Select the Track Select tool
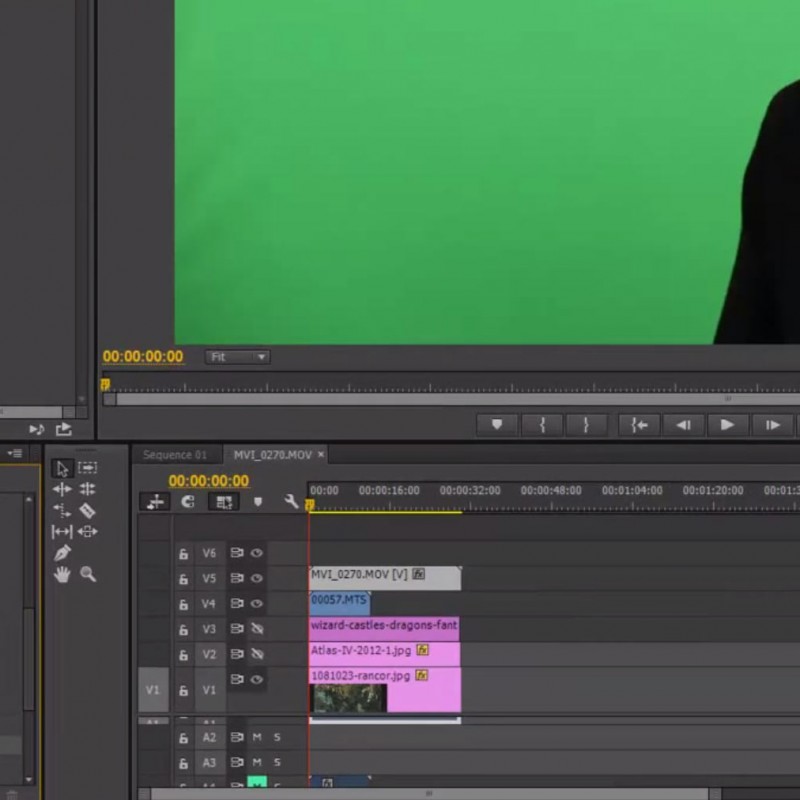Image resolution: width=800 pixels, height=800 pixels. point(88,468)
